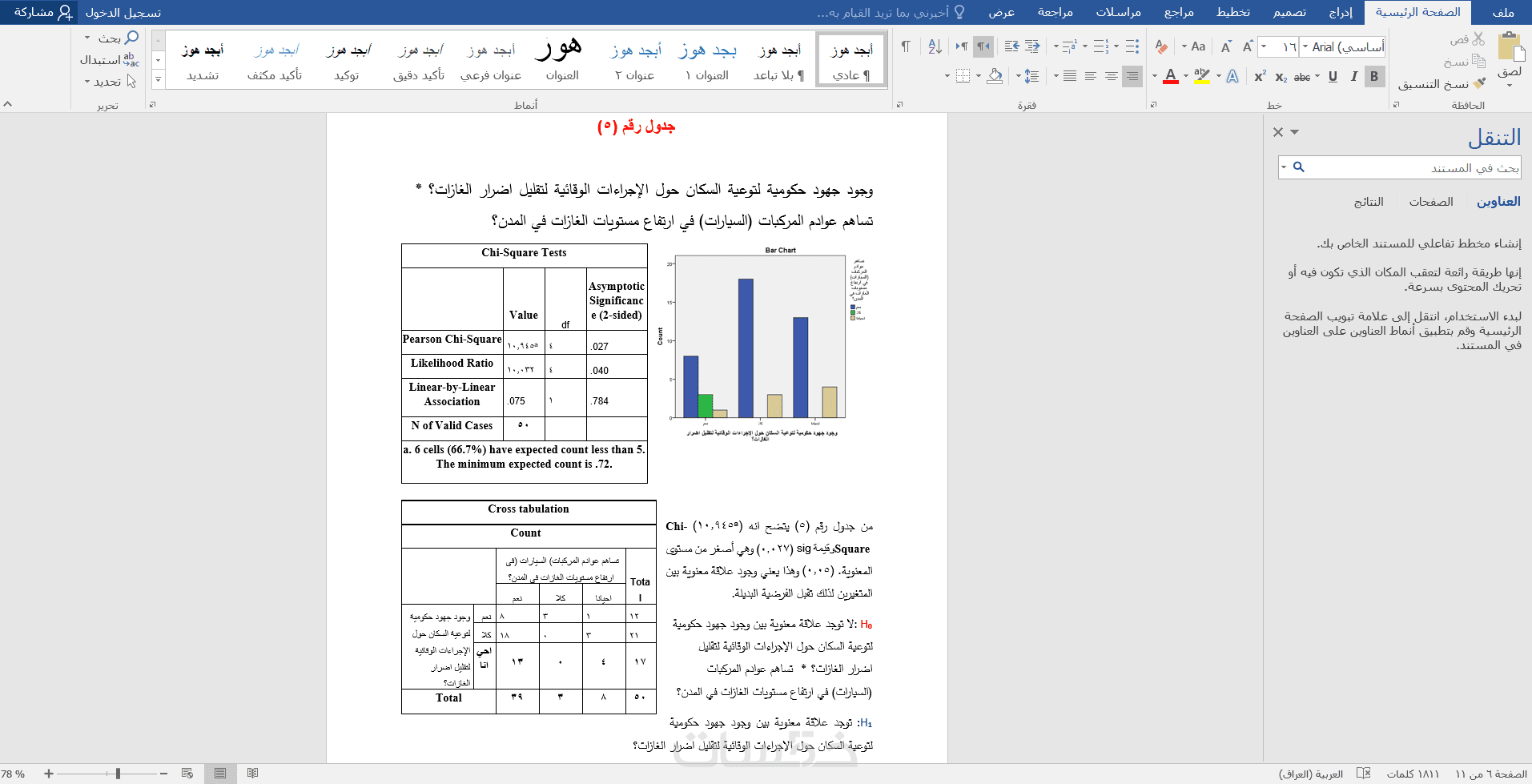Toggle Underline formatting
Viewport: 1532px width, 784px height.
[1333, 76]
